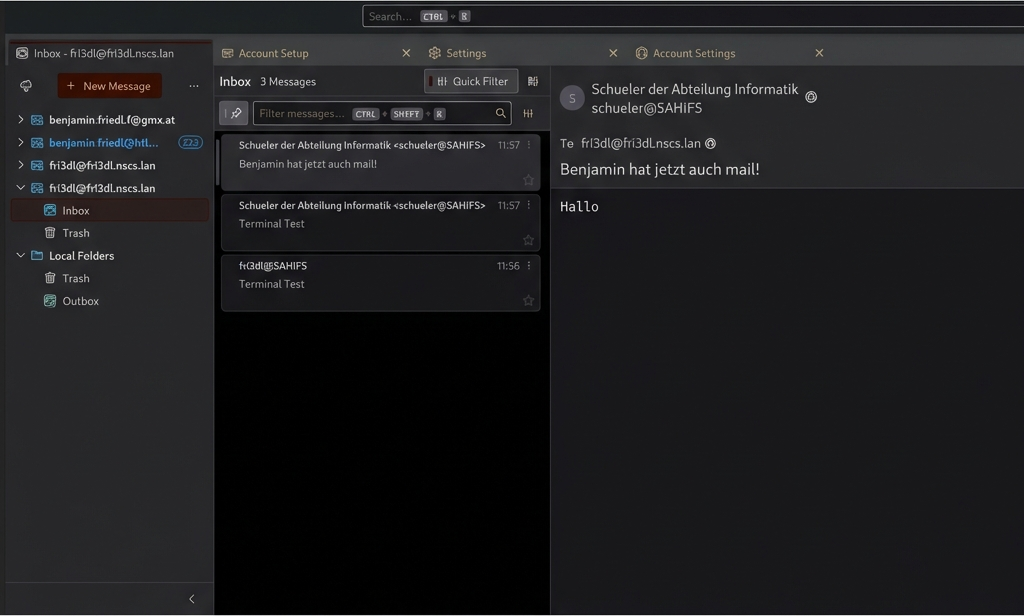Open the Outbox folder under Local Folders
Screen dimensions: 1024x616
pyautogui.click(x=80, y=301)
